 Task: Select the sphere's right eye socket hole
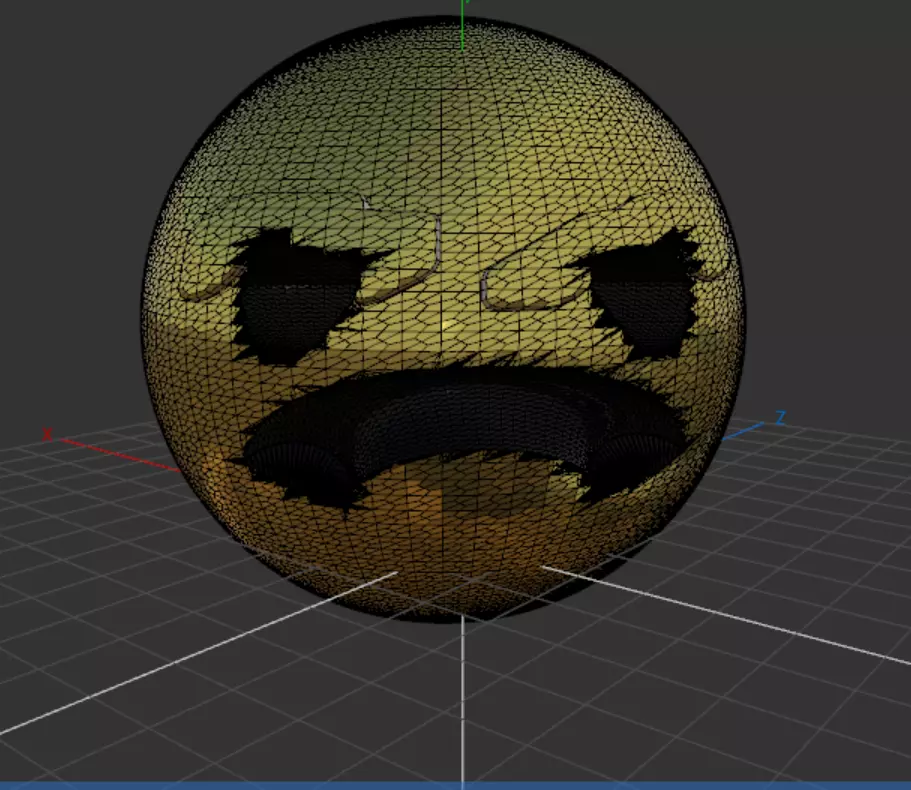tap(639, 293)
